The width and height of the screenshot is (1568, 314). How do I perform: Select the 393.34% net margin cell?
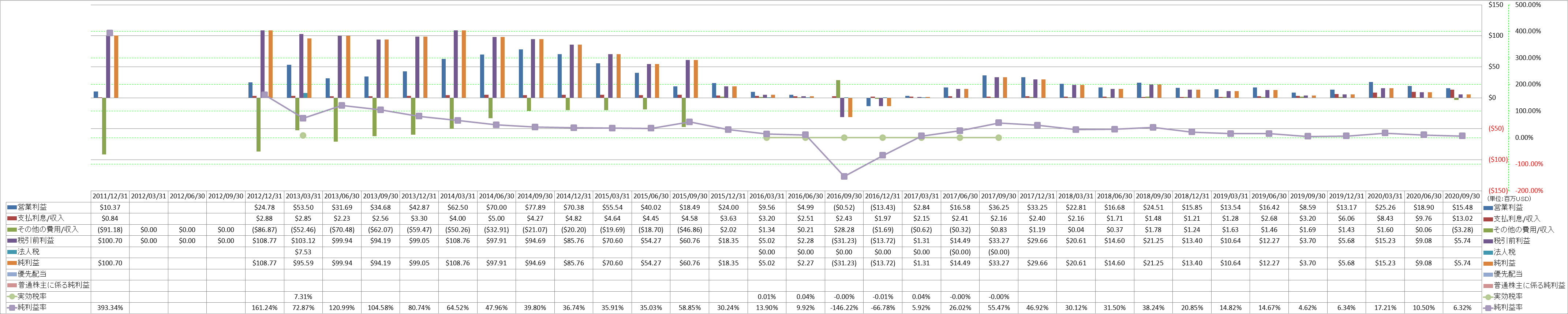[110, 307]
